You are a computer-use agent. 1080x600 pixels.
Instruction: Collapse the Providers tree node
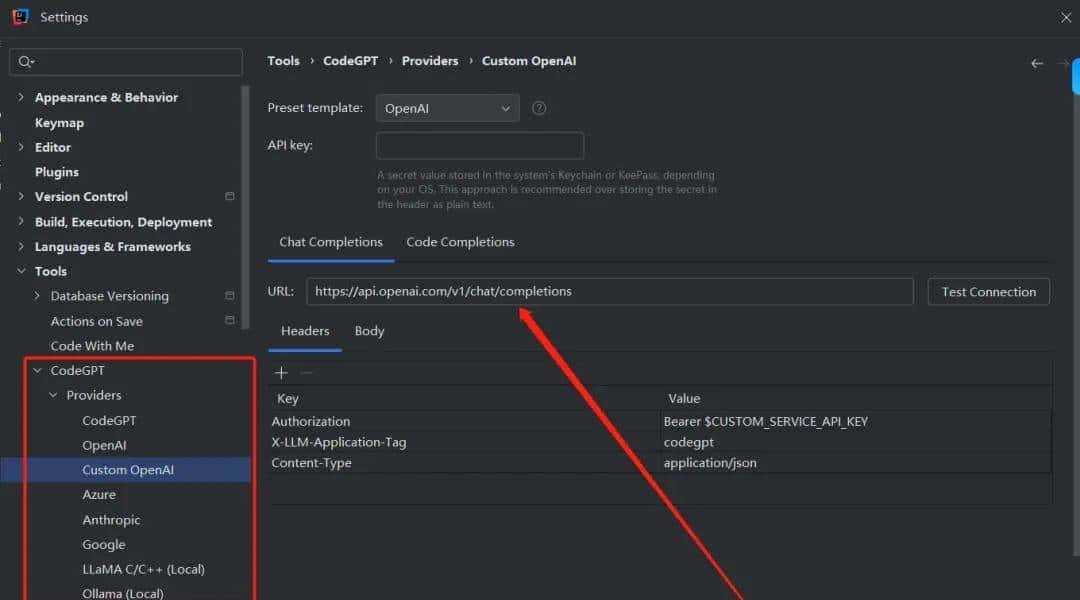tap(53, 395)
